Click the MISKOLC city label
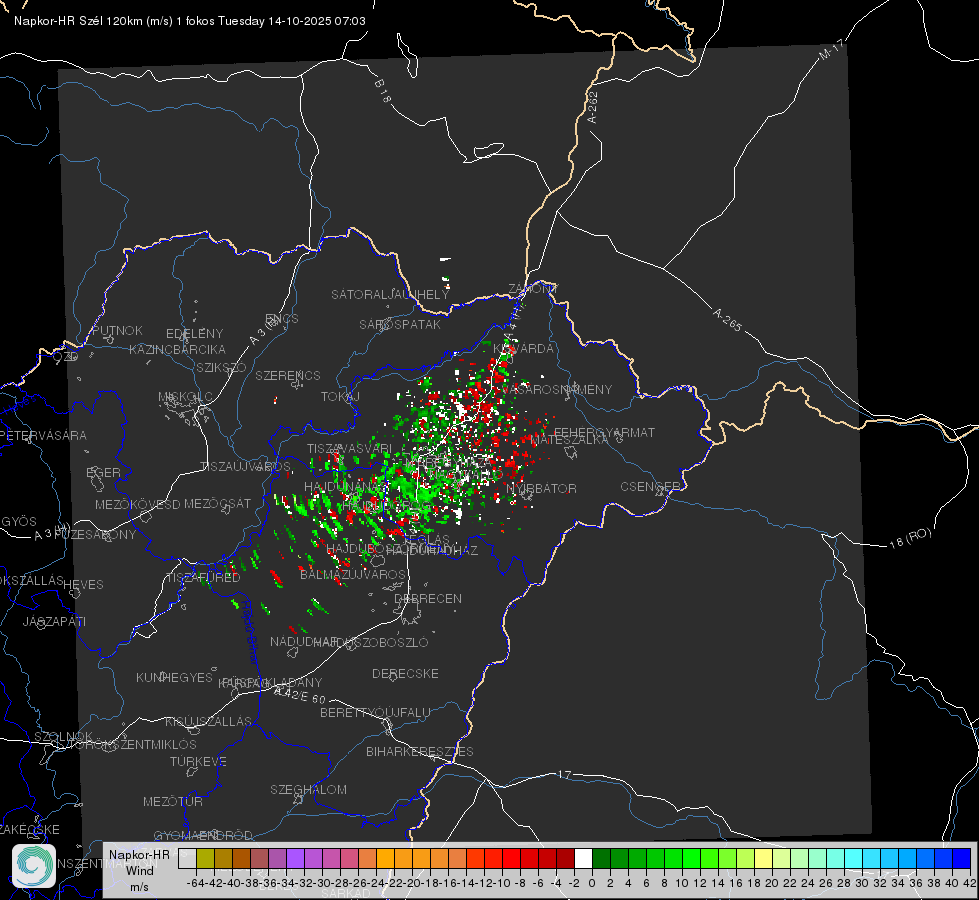 pos(185,397)
